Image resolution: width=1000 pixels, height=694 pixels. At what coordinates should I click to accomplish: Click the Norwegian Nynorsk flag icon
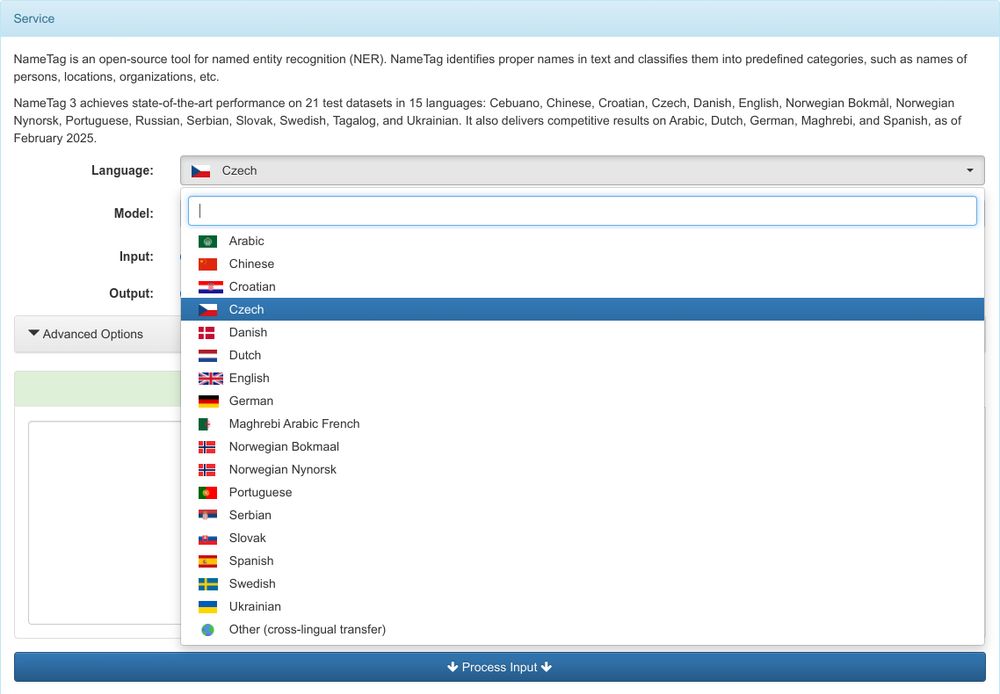coord(207,470)
